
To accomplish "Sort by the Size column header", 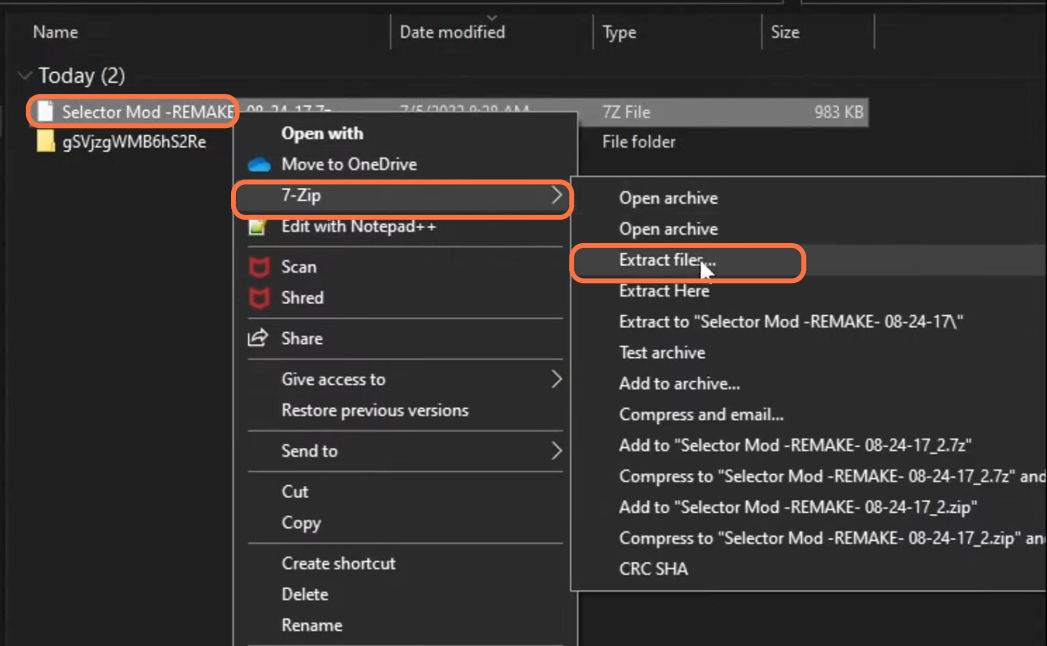I will [785, 32].
